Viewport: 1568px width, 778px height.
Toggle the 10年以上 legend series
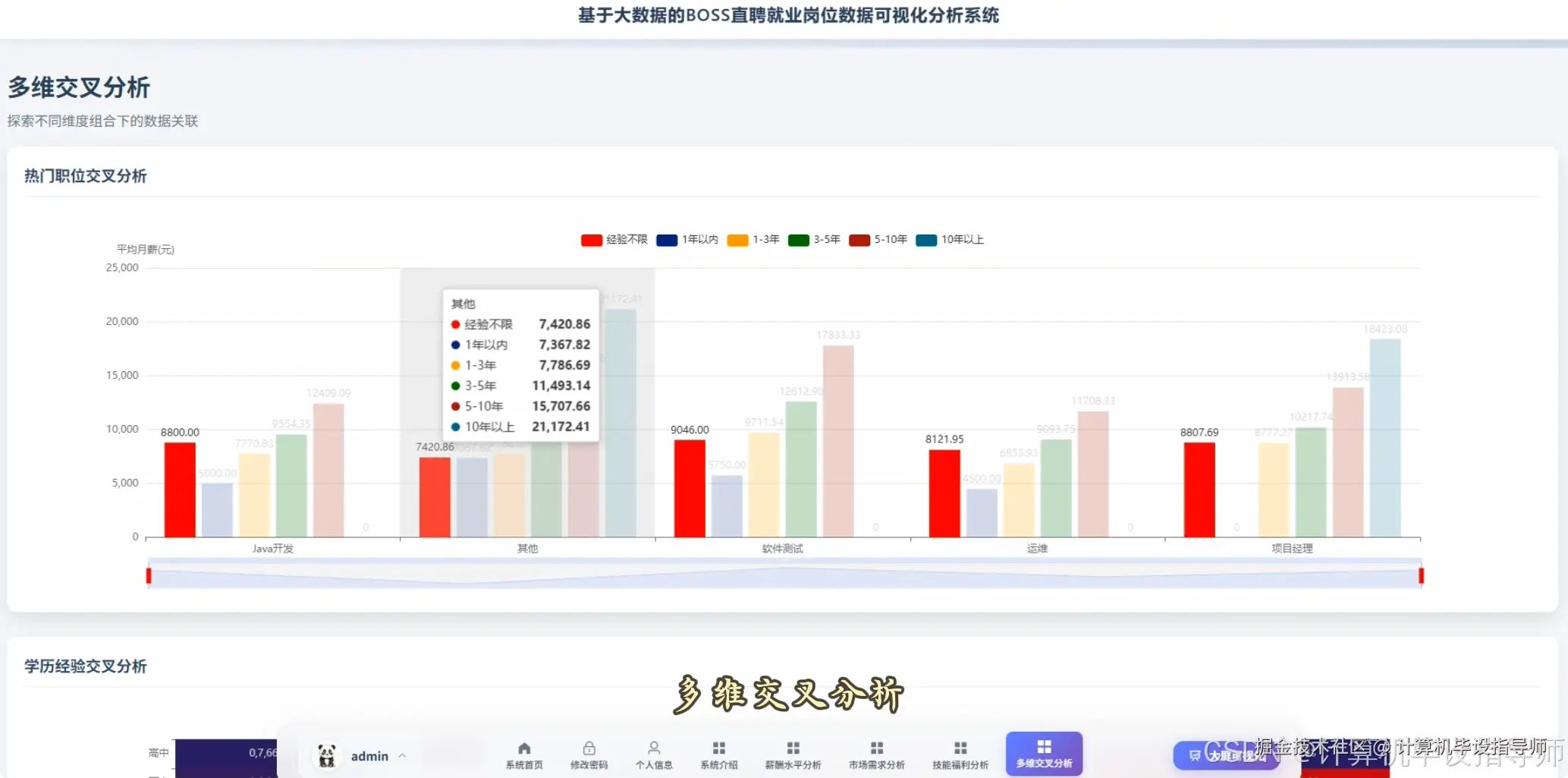click(950, 240)
